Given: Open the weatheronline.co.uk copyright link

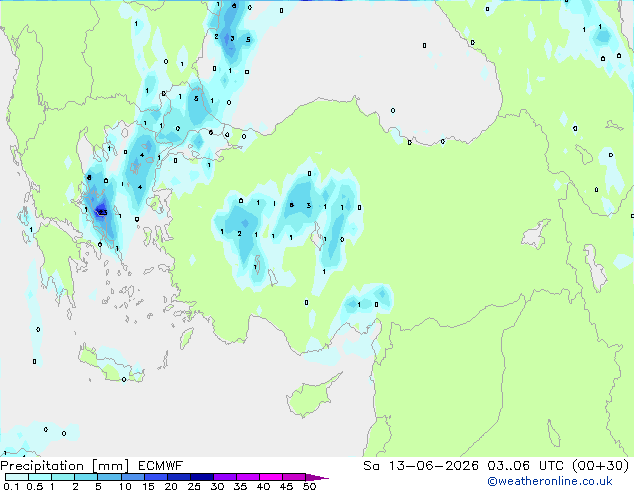Looking at the screenshot, I should pos(550,481).
